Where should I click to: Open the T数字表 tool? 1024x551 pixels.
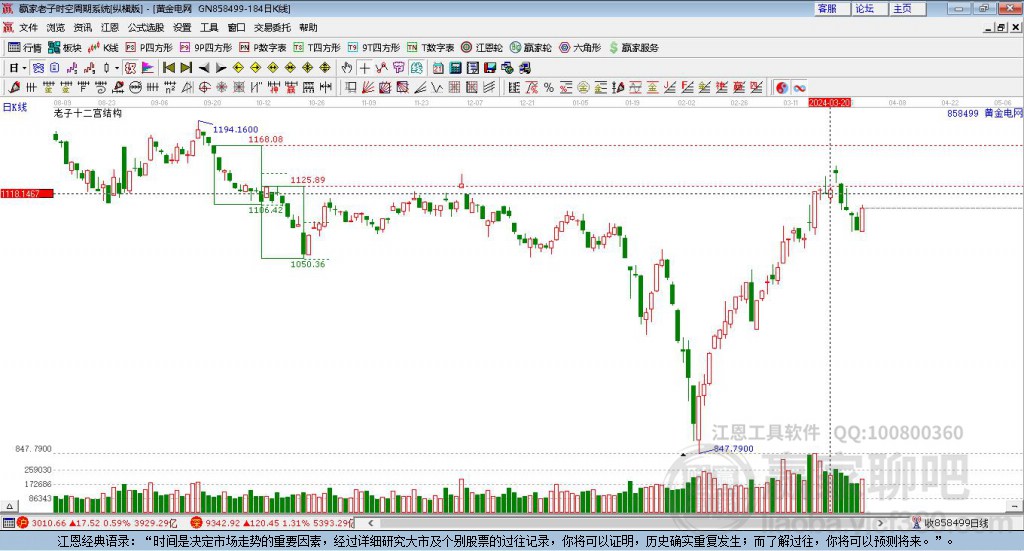pos(430,48)
